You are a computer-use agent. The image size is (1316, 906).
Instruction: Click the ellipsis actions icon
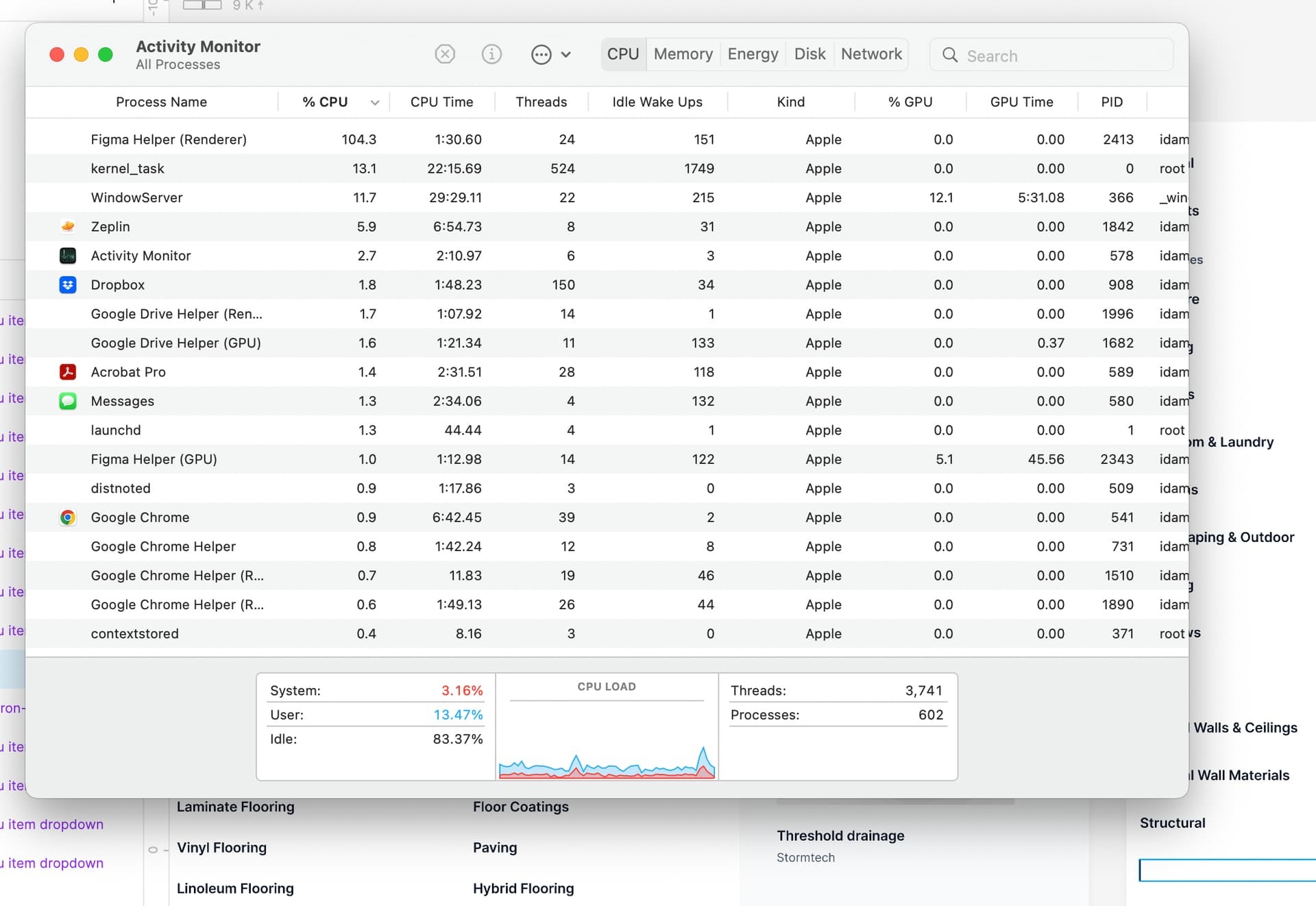(541, 54)
